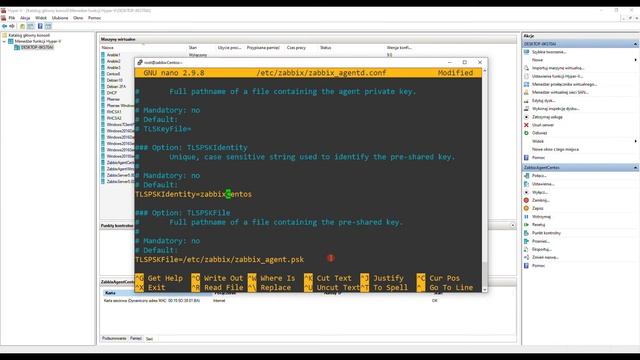Switch to the Sieć tab
Screen dimensions: 640x360
point(149,339)
